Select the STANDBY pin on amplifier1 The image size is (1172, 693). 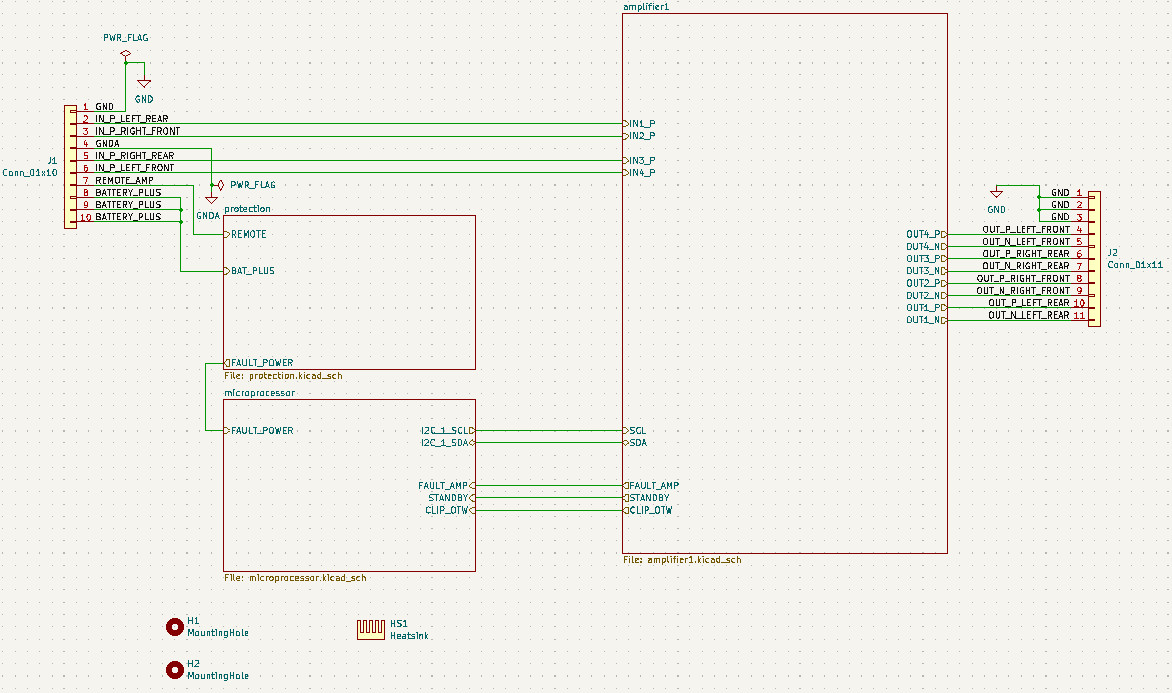click(647, 498)
